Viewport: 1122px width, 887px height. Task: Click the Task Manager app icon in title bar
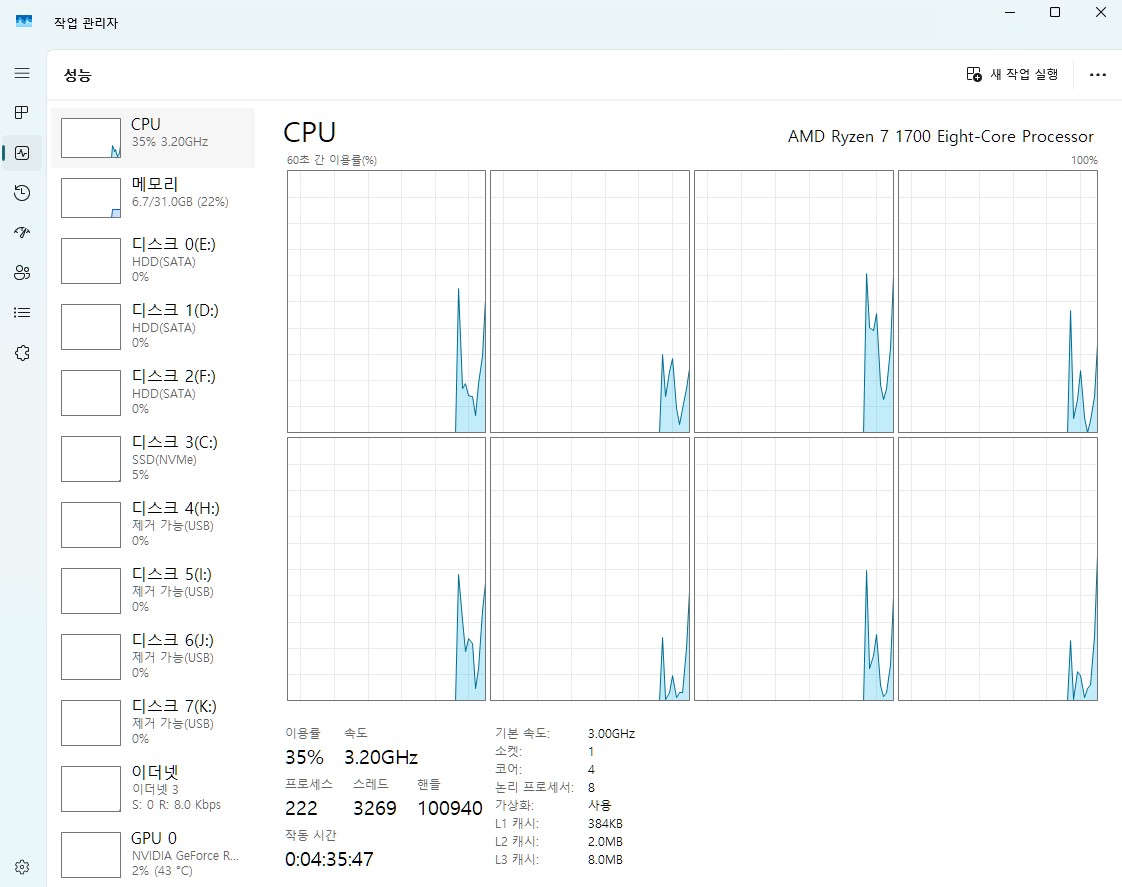(24, 21)
